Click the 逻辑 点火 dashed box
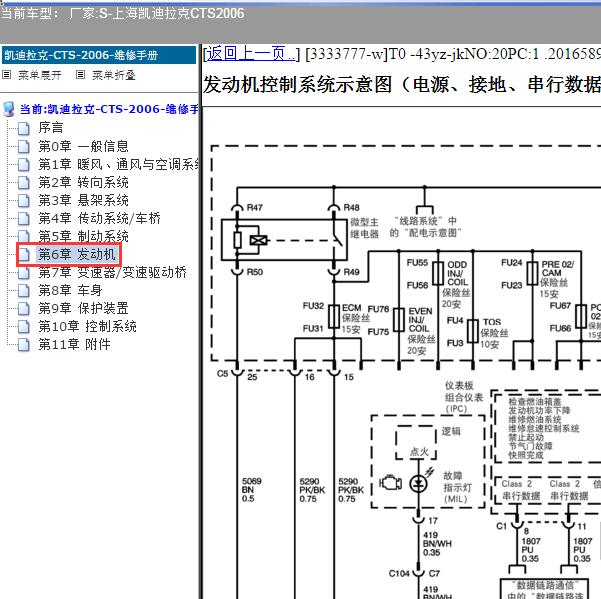 pyautogui.click(x=416, y=442)
